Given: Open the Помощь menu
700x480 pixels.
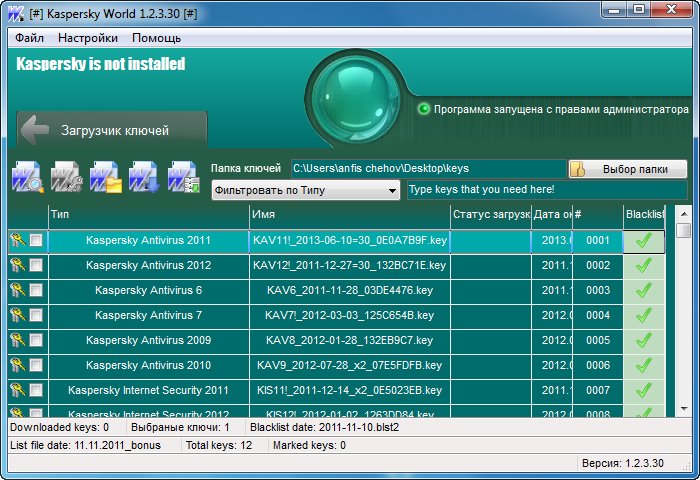Looking at the screenshot, I should coord(156,38).
